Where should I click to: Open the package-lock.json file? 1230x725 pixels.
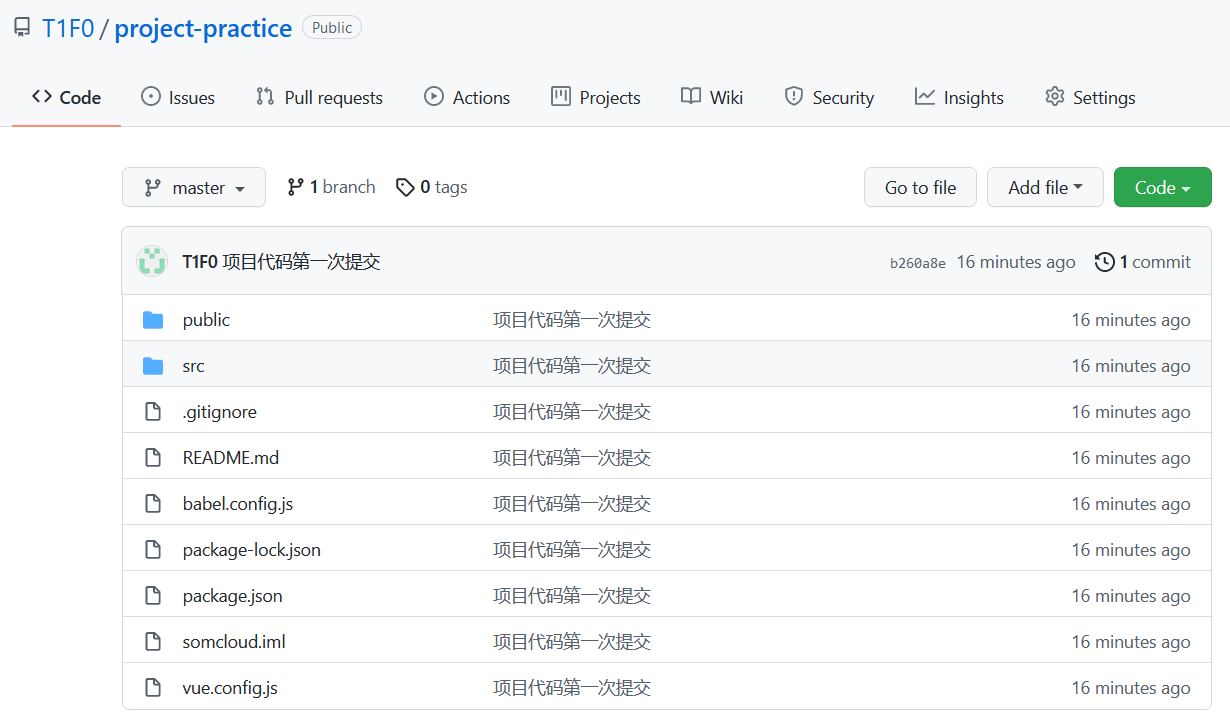[x=252, y=550]
